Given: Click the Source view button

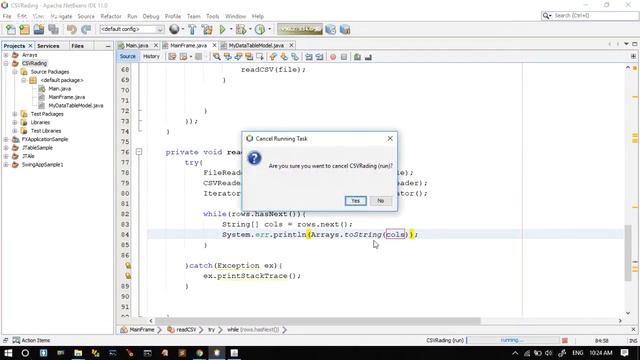Looking at the screenshot, I should point(127,56).
